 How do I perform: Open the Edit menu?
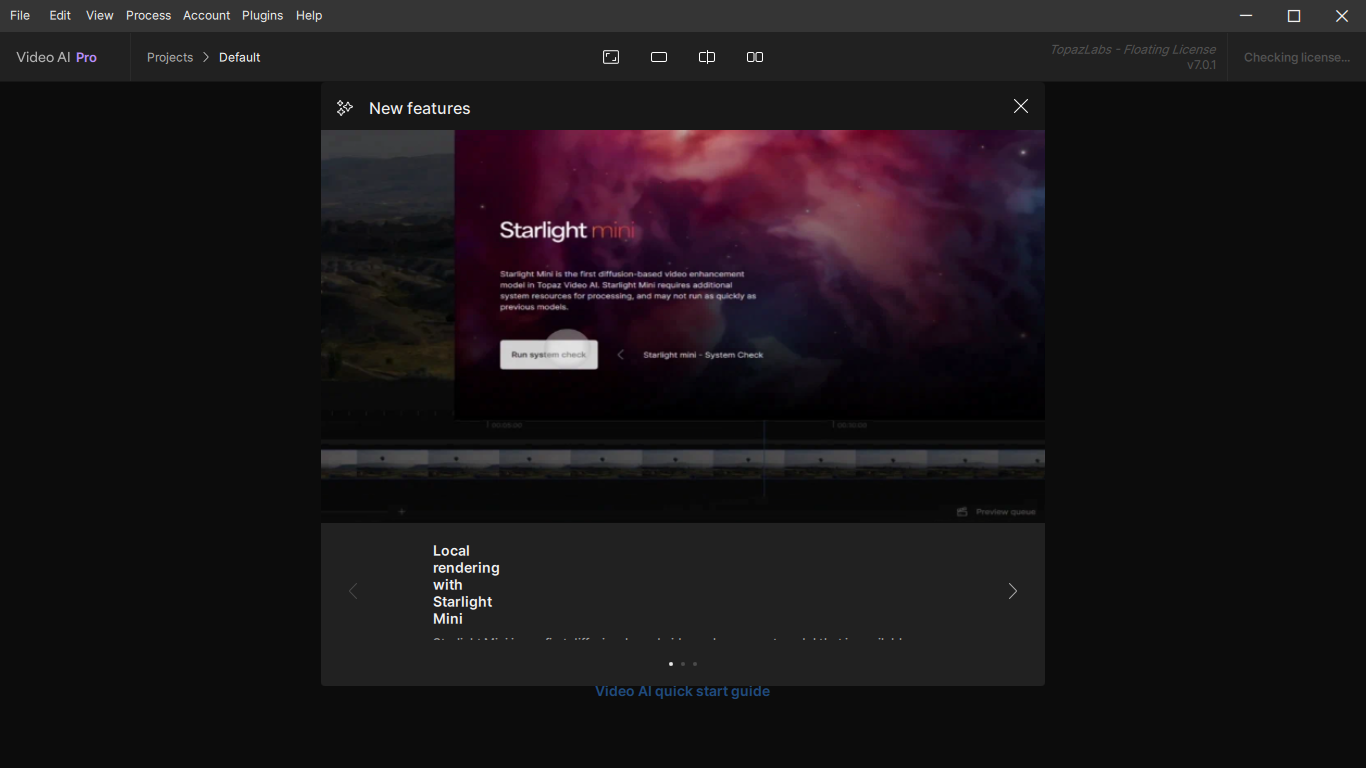[x=60, y=15]
